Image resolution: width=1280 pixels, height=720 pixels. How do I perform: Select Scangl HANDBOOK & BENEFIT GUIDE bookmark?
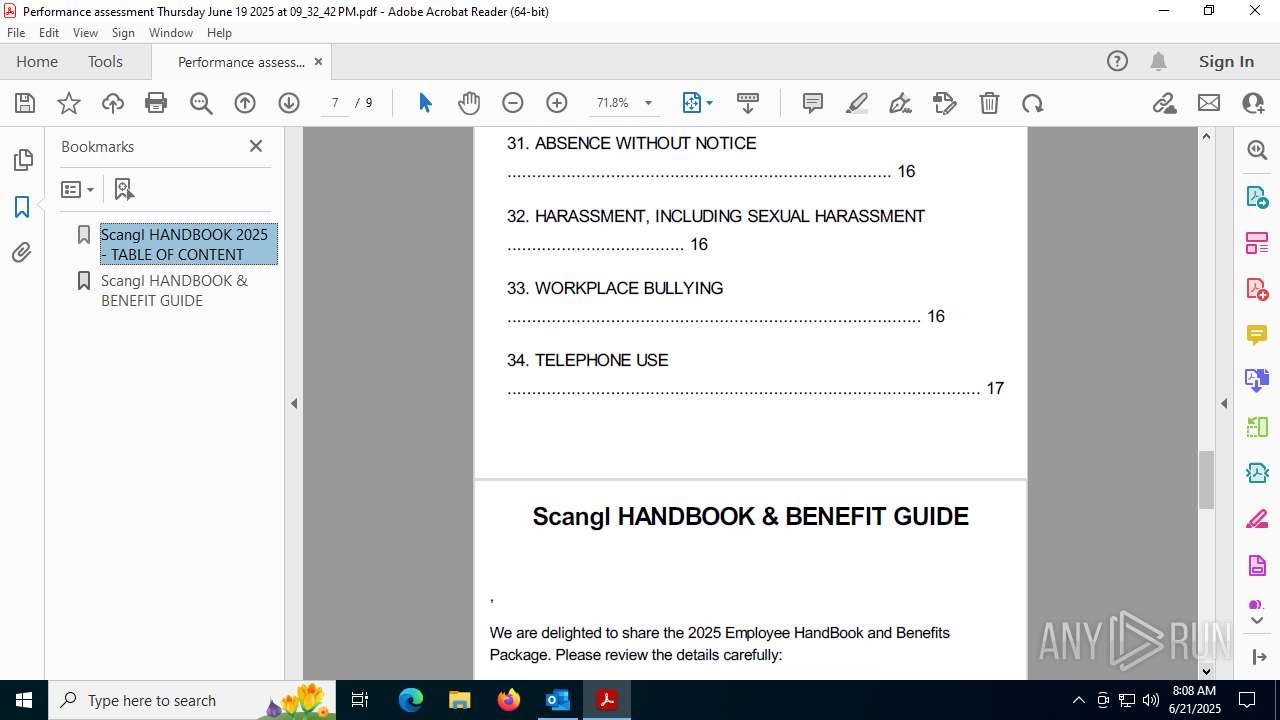tap(175, 290)
